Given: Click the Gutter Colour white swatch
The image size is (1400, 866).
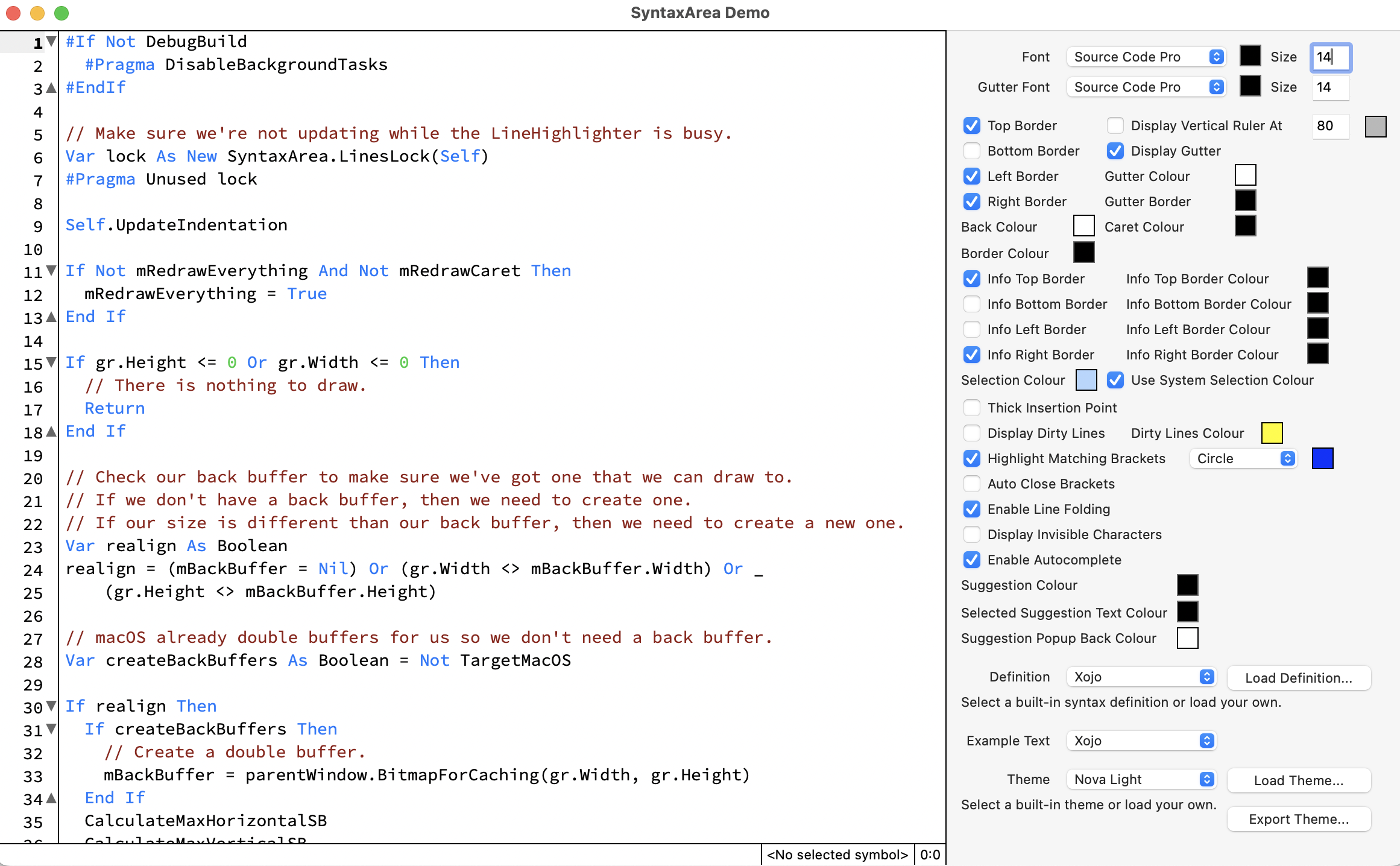Looking at the screenshot, I should pos(1245,175).
